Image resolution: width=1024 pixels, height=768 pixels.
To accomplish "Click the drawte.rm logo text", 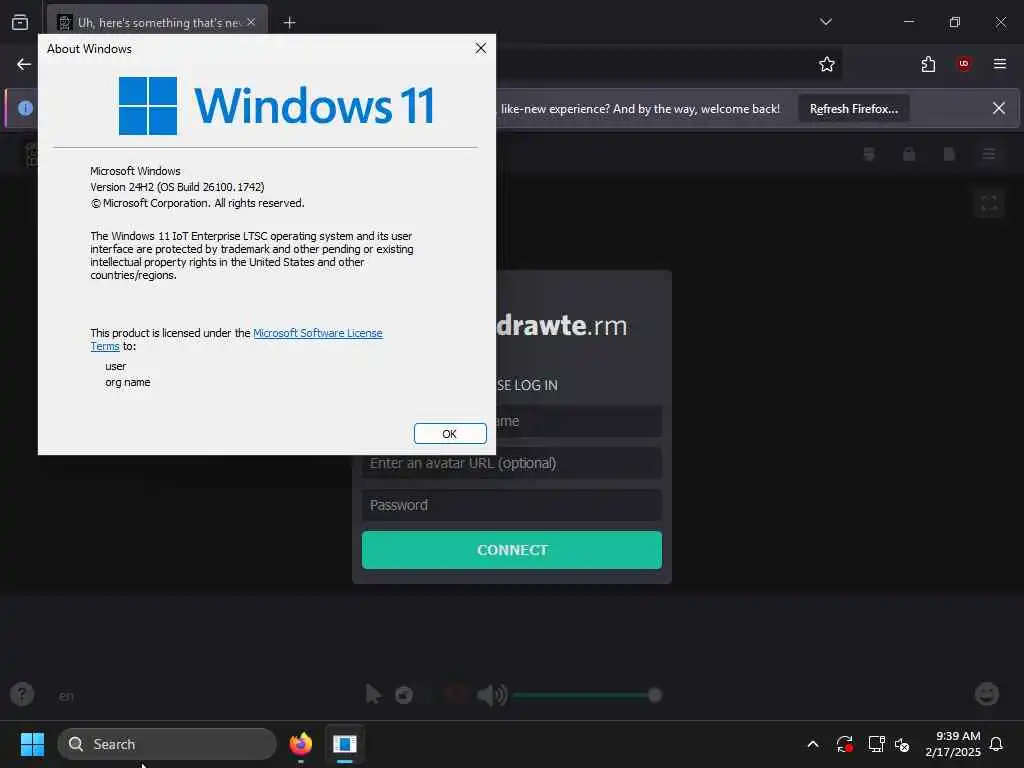I will pyautogui.click(x=562, y=325).
